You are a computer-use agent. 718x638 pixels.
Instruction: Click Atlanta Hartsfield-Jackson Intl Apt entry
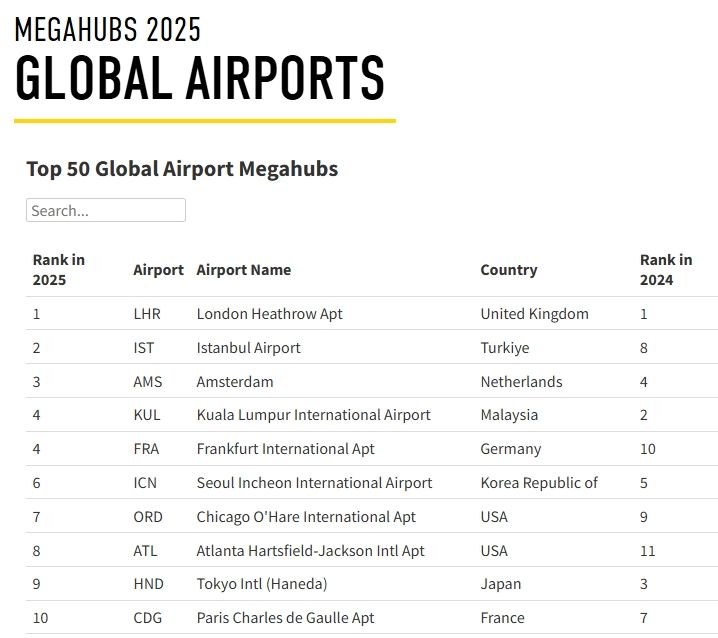pyautogui.click(x=310, y=551)
